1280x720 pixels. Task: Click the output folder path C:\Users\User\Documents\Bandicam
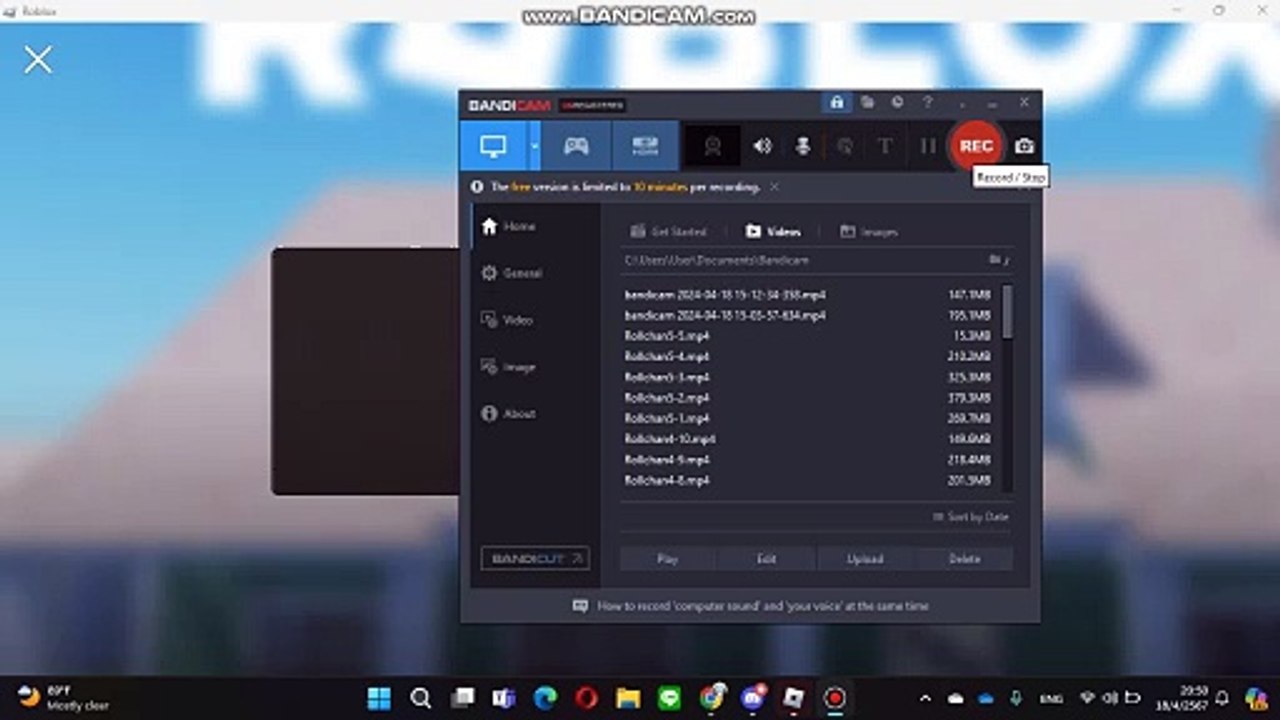click(x=717, y=260)
